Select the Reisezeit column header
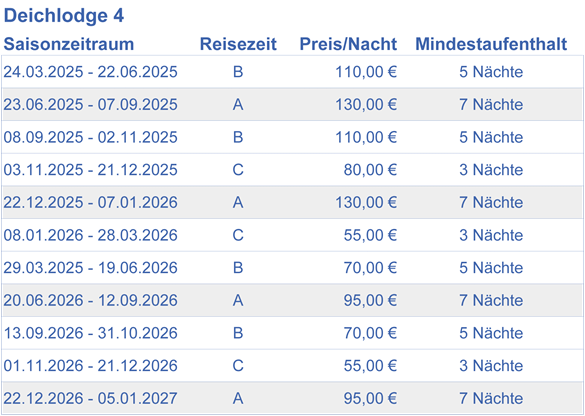585x416 pixels. pyautogui.click(x=238, y=44)
